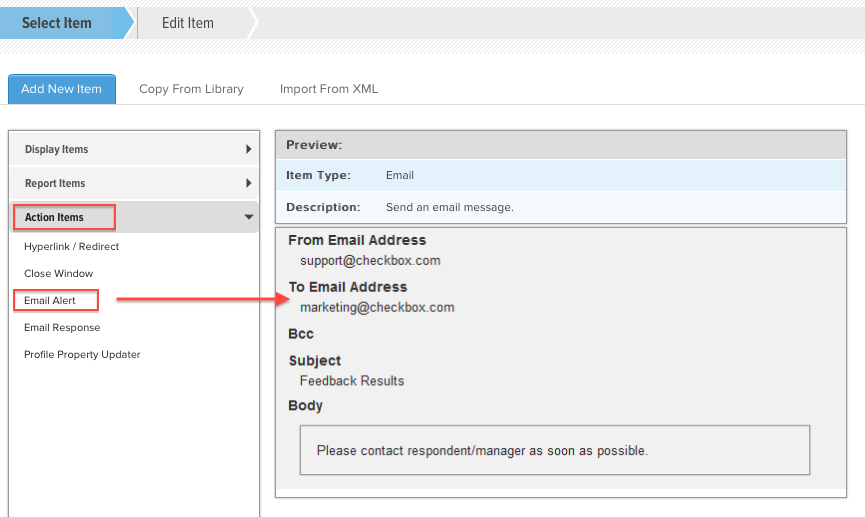
Task: Click the Action Items category header
Action: (x=134, y=217)
